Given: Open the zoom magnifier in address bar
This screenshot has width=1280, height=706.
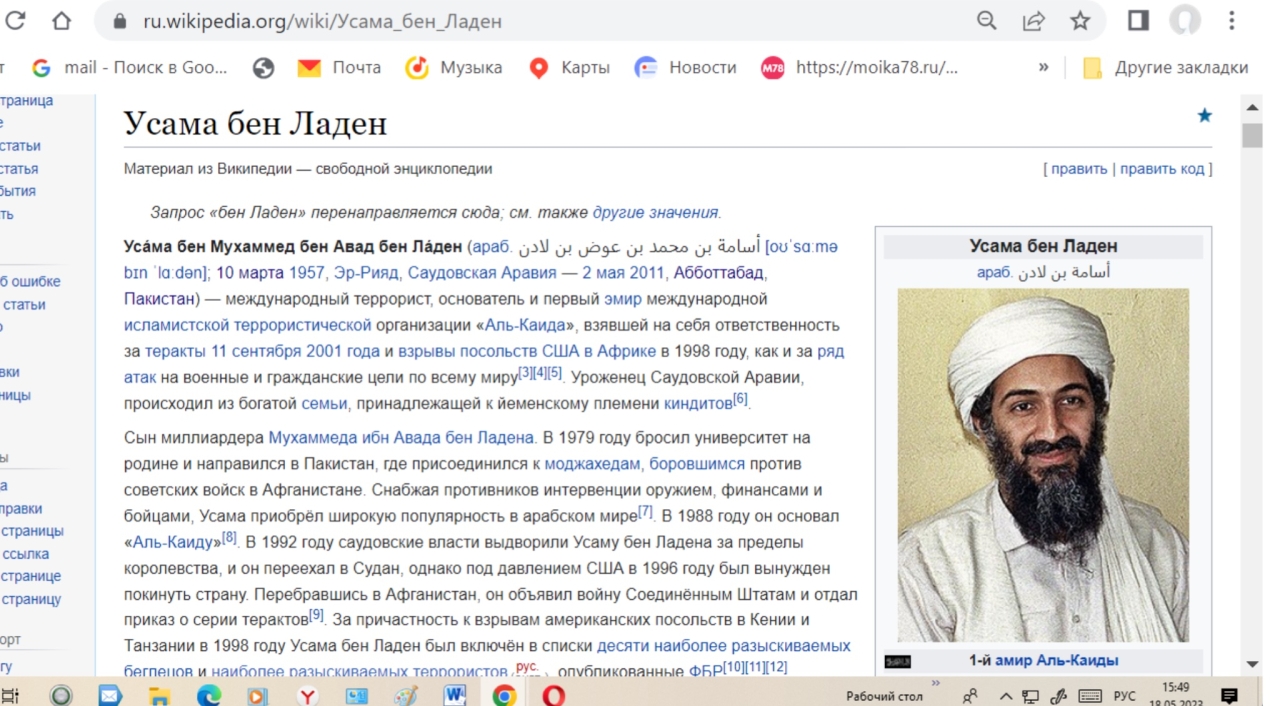Looking at the screenshot, I should point(986,20).
